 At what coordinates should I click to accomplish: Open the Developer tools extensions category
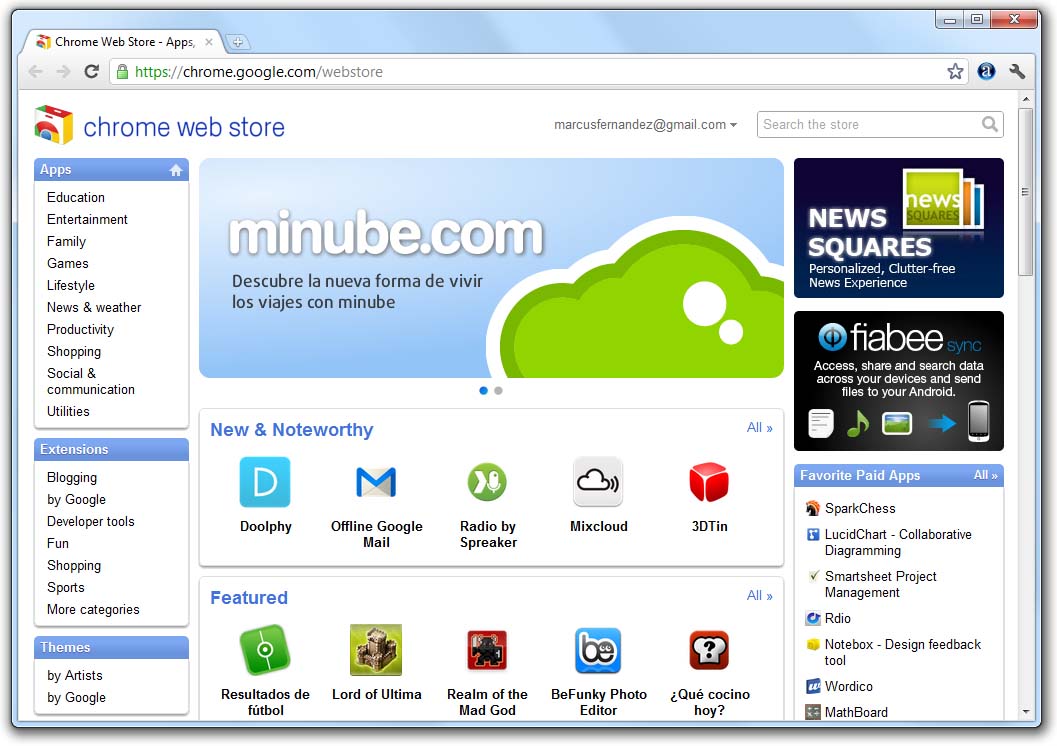(x=90, y=522)
